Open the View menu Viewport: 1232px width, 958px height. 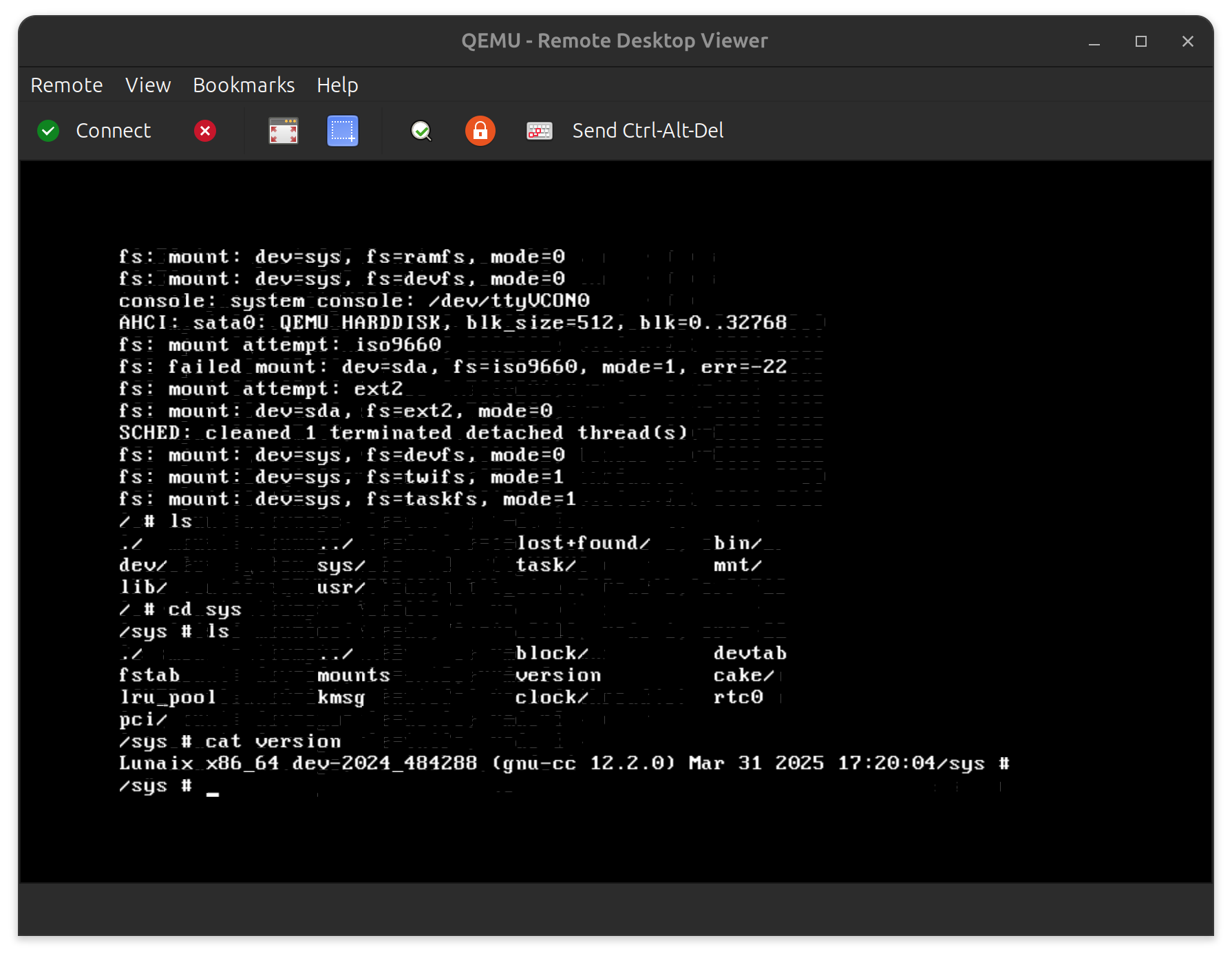(x=148, y=85)
